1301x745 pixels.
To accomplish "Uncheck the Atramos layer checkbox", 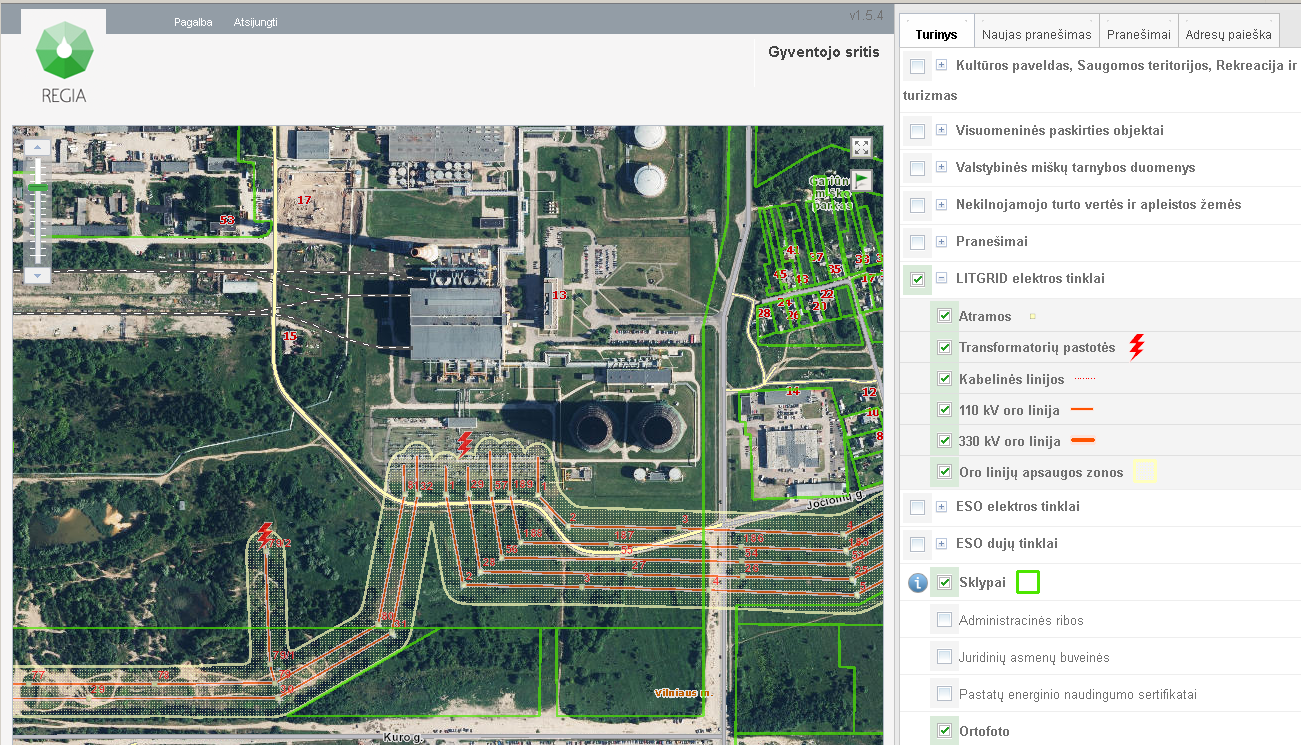I will 944,316.
